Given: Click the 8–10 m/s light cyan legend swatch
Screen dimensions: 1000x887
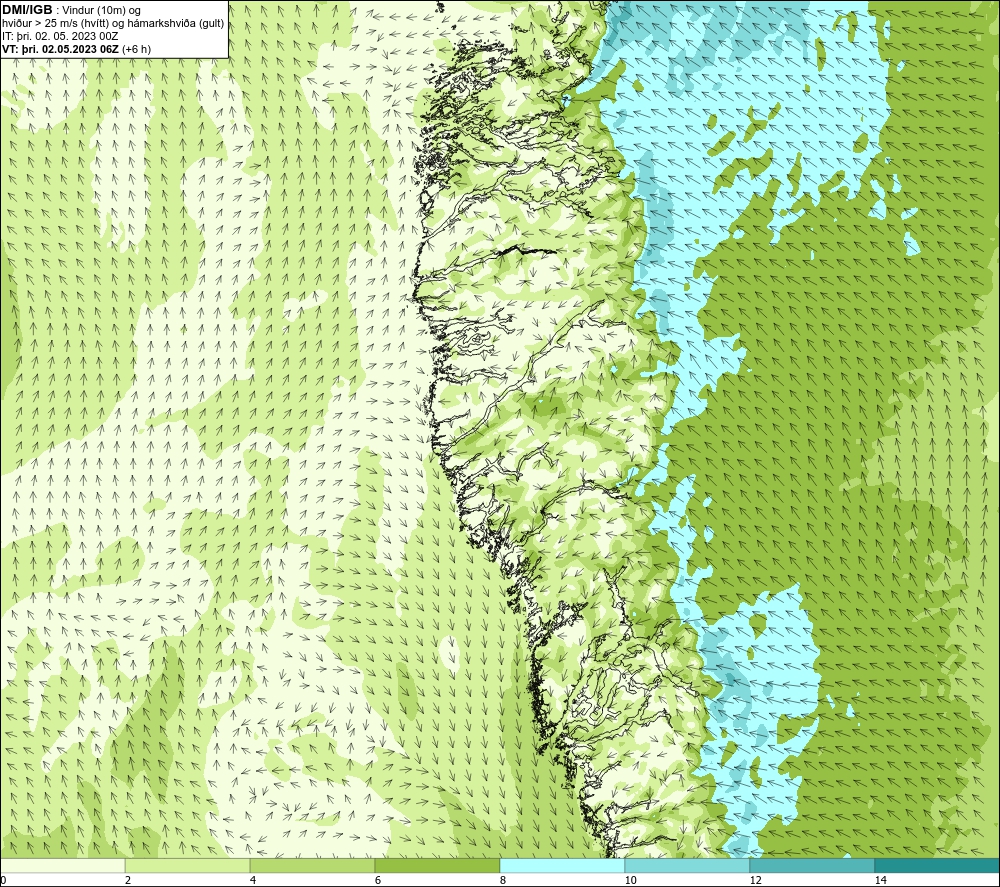Looking at the screenshot, I should pyautogui.click(x=562, y=865).
